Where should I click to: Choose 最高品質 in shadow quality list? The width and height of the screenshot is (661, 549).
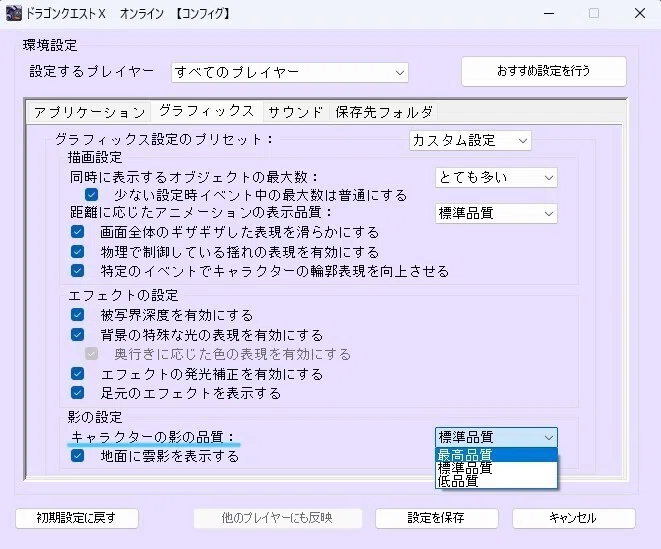[496, 455]
